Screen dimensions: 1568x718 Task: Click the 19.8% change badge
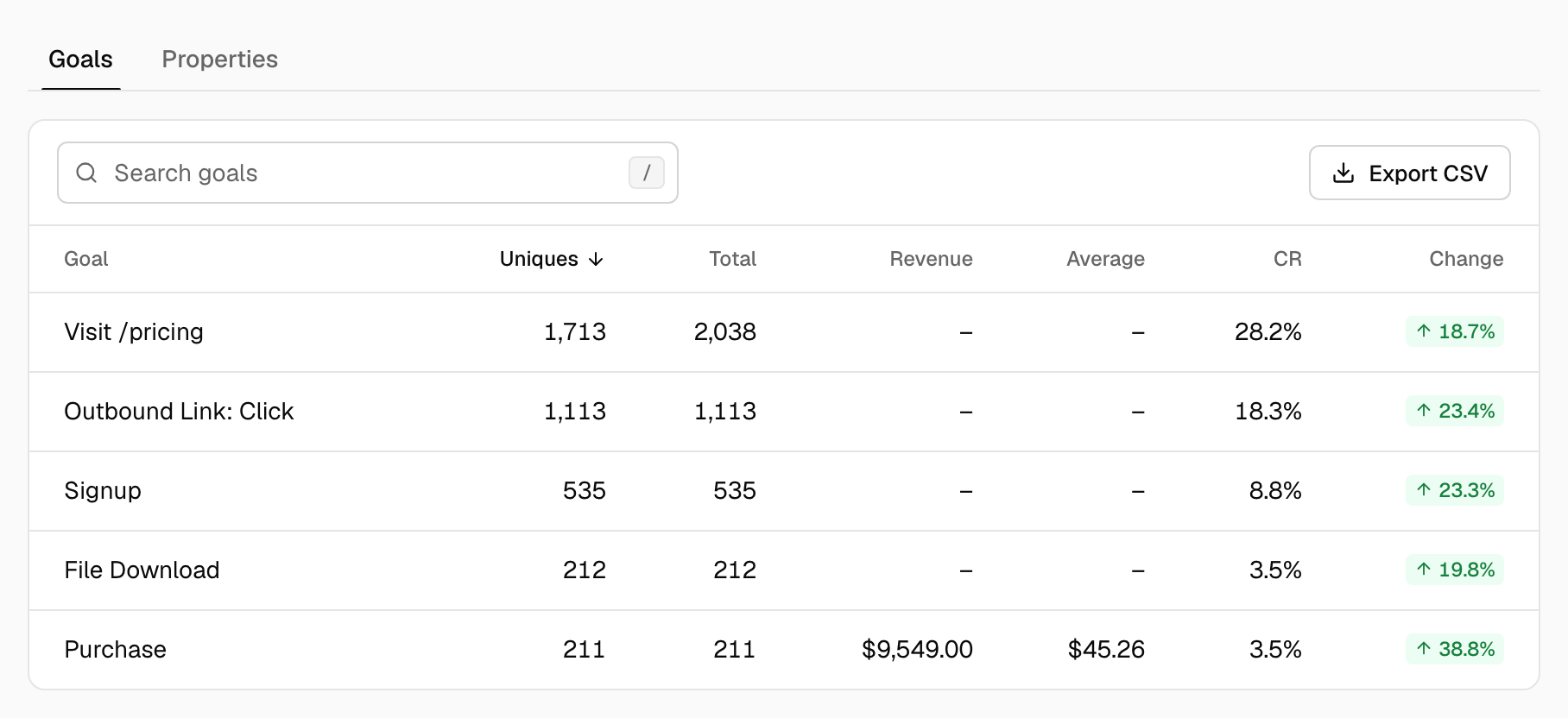pos(1455,570)
